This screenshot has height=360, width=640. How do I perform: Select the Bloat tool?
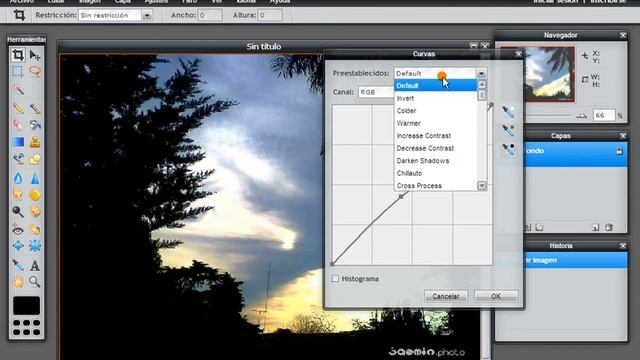point(18,246)
